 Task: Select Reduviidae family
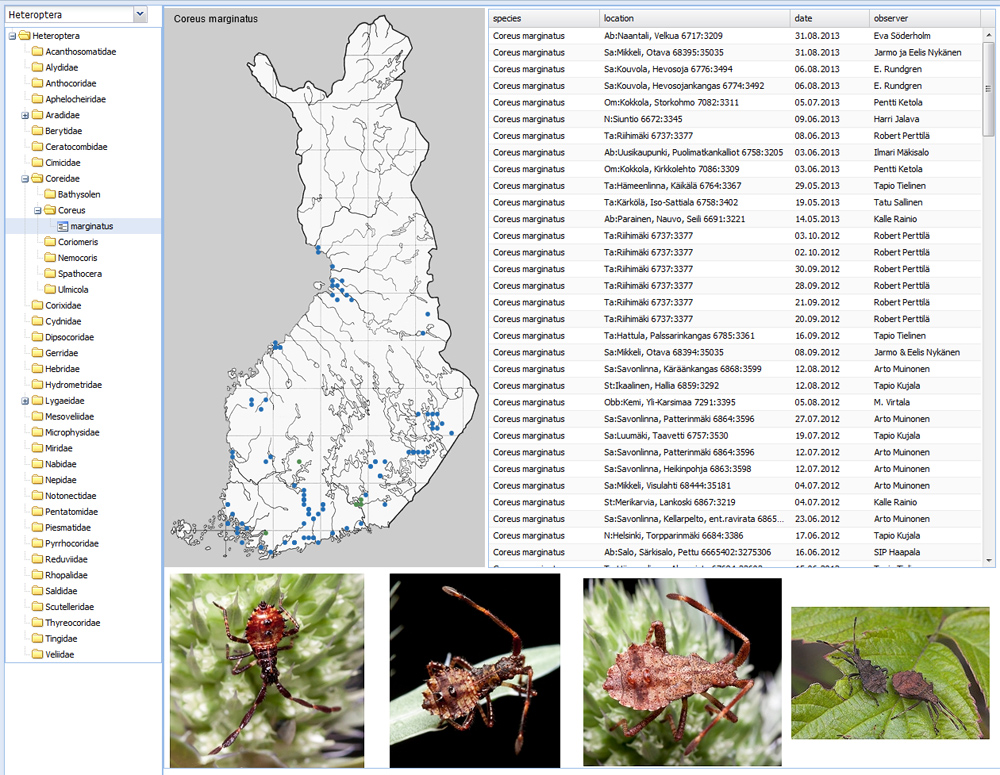(x=66, y=559)
